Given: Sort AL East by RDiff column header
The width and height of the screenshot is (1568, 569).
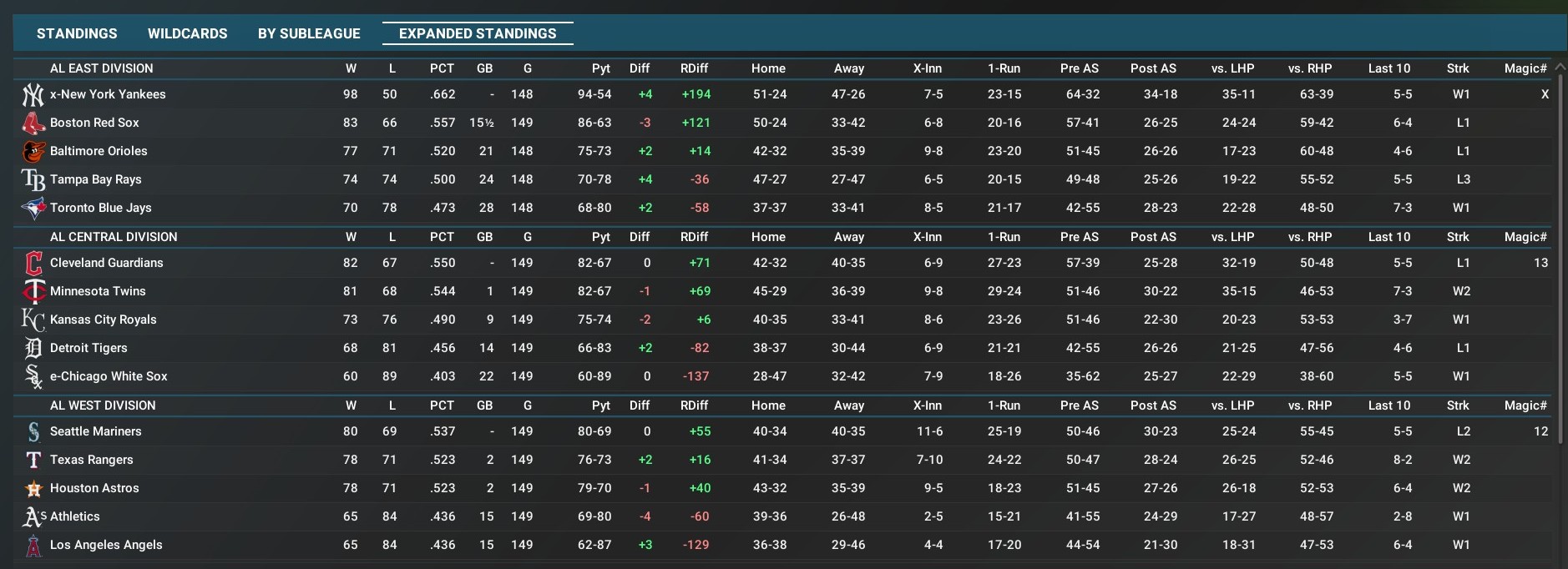Looking at the screenshot, I should click(694, 68).
